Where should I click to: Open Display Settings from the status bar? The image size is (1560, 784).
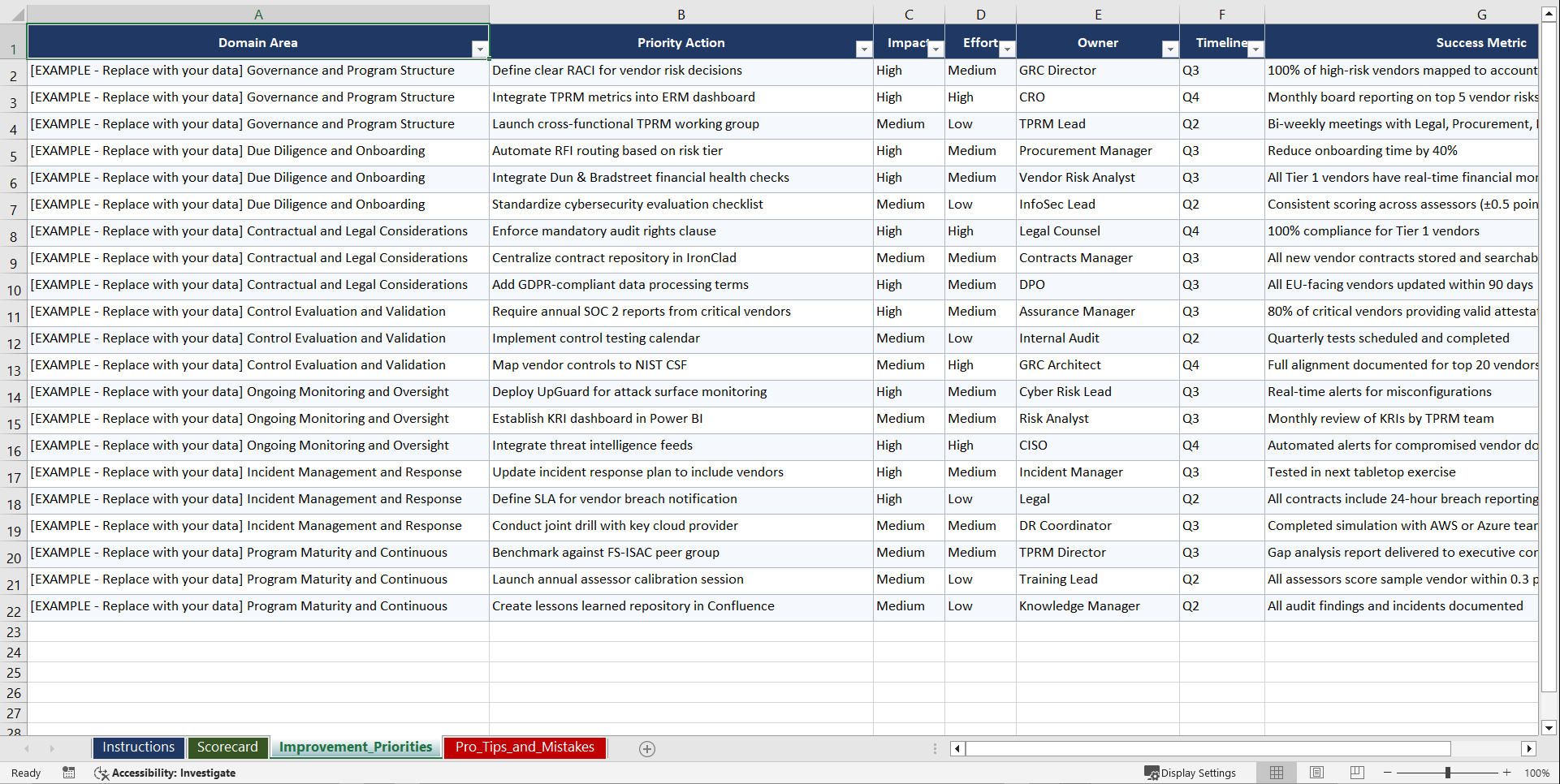pyautogui.click(x=1190, y=773)
